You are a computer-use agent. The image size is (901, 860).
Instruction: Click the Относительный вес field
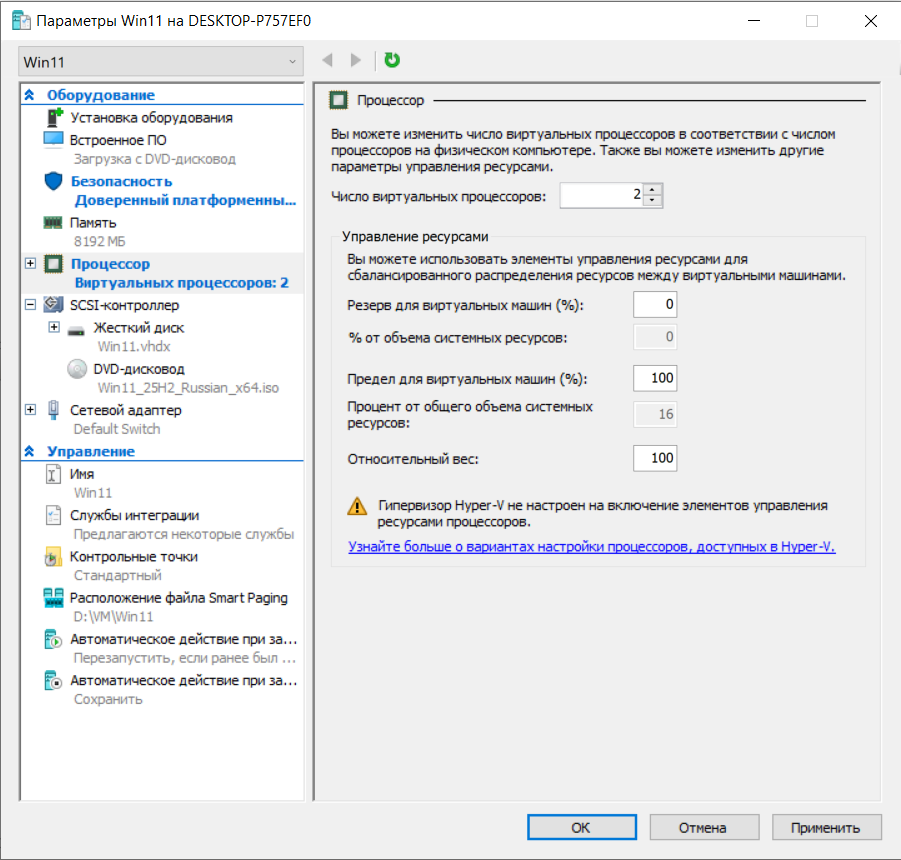(655, 458)
